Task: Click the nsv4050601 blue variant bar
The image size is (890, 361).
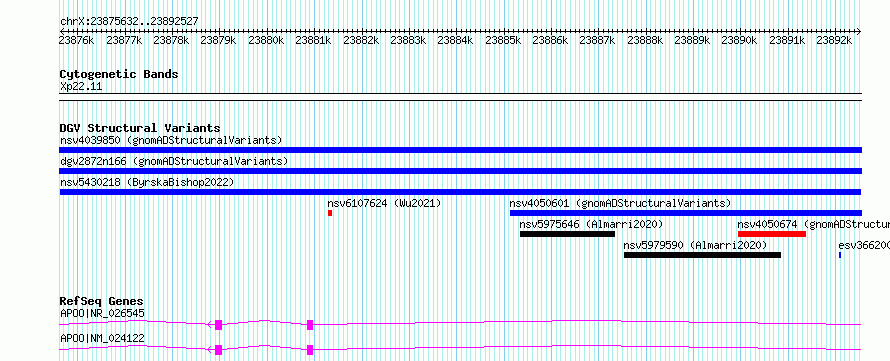Action: tap(686, 213)
